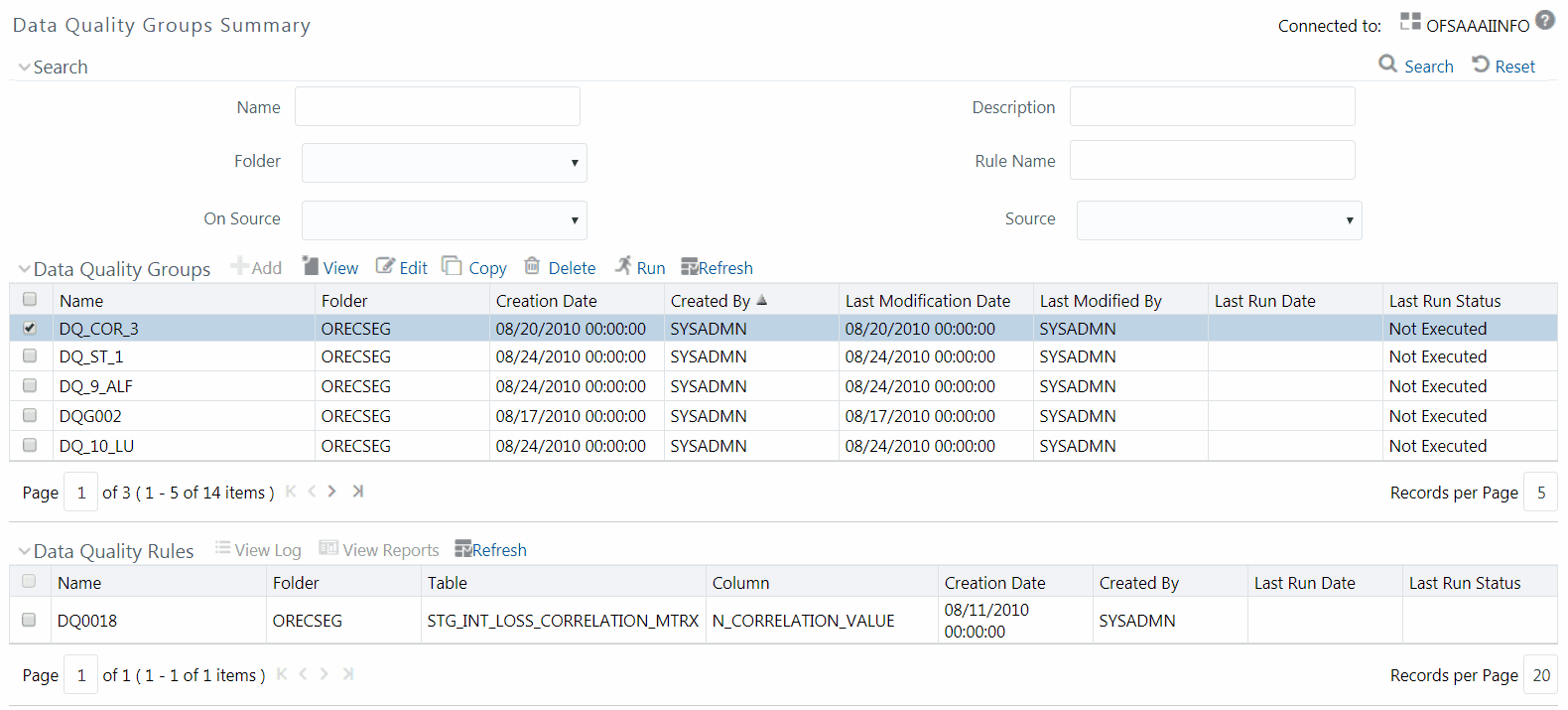The height and width of the screenshot is (710, 1568).
Task: Click the Search link
Action: tap(1429, 67)
